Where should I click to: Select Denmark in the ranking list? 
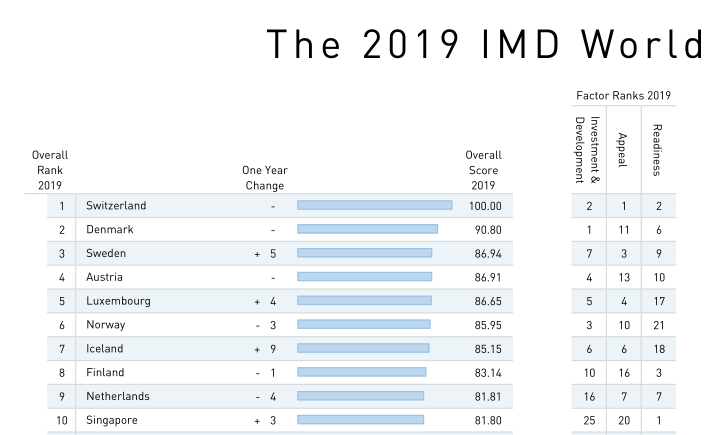pyautogui.click(x=110, y=230)
